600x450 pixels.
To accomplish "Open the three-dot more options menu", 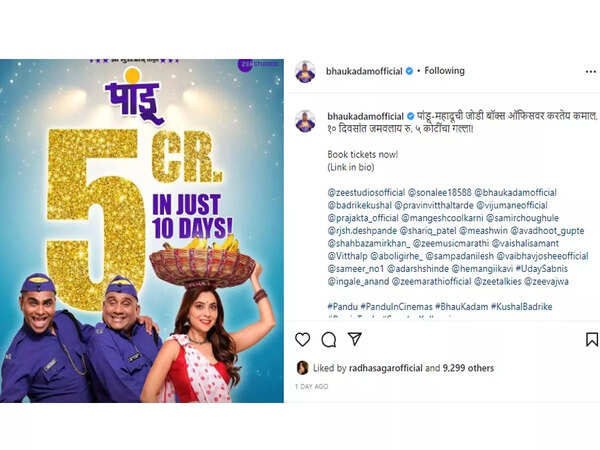I will [x=591, y=72].
